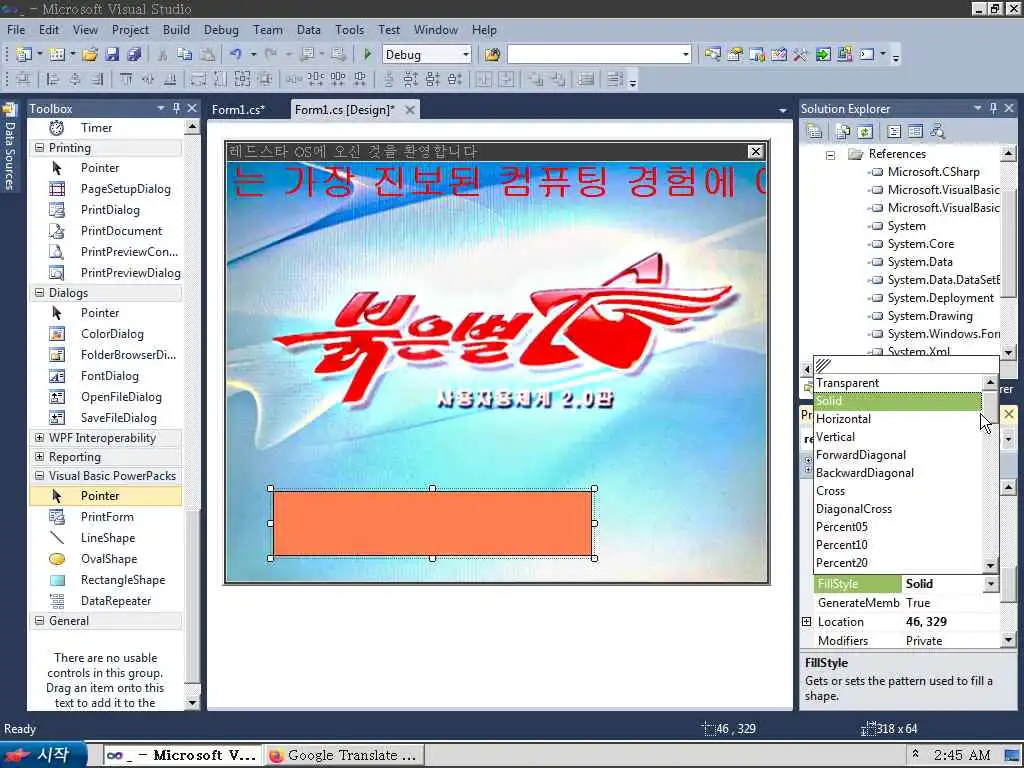Switch to Google Translate taskbar item
Viewport: 1024px width, 768px height.
(344, 756)
